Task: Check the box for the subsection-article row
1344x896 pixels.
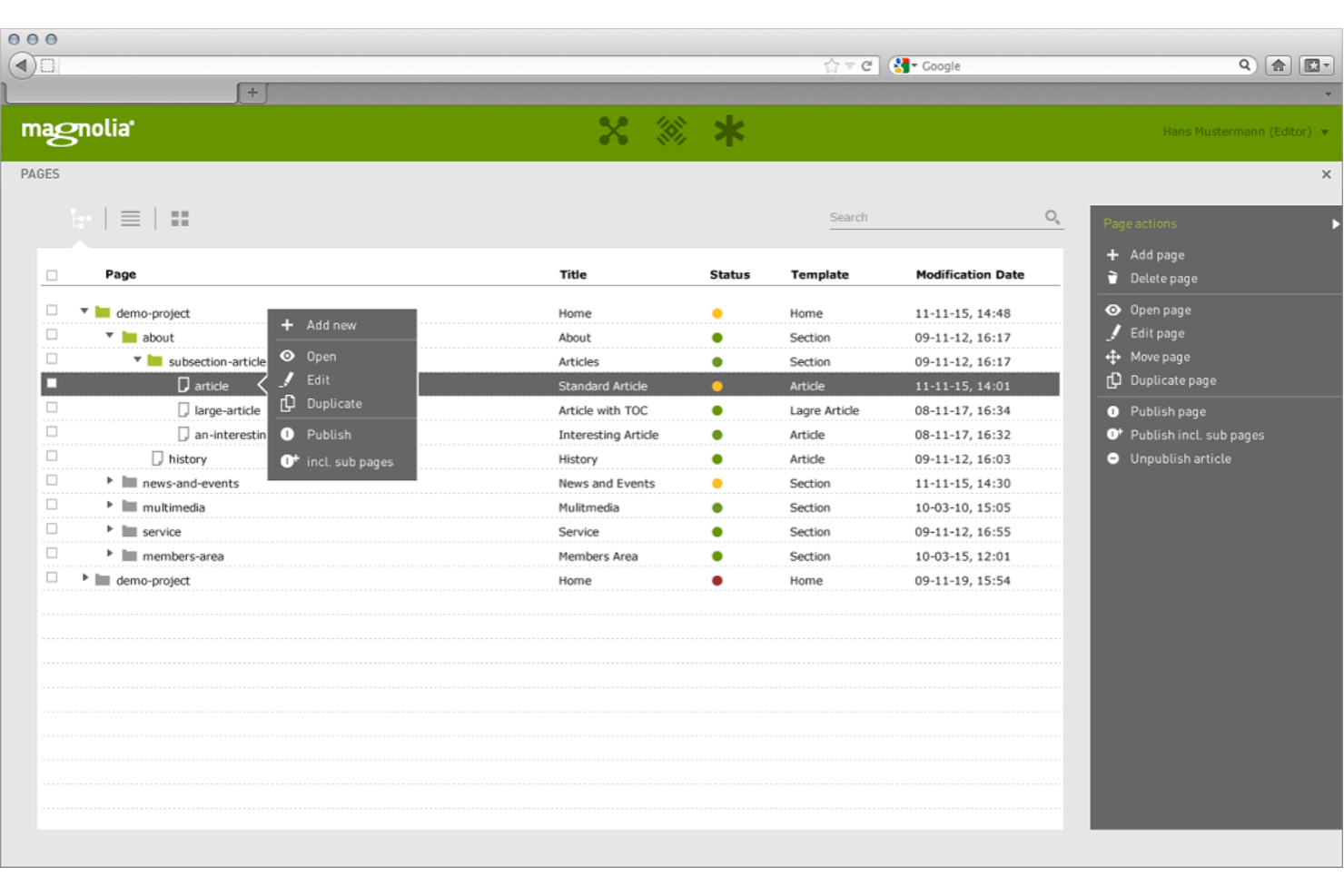Action: [52, 359]
